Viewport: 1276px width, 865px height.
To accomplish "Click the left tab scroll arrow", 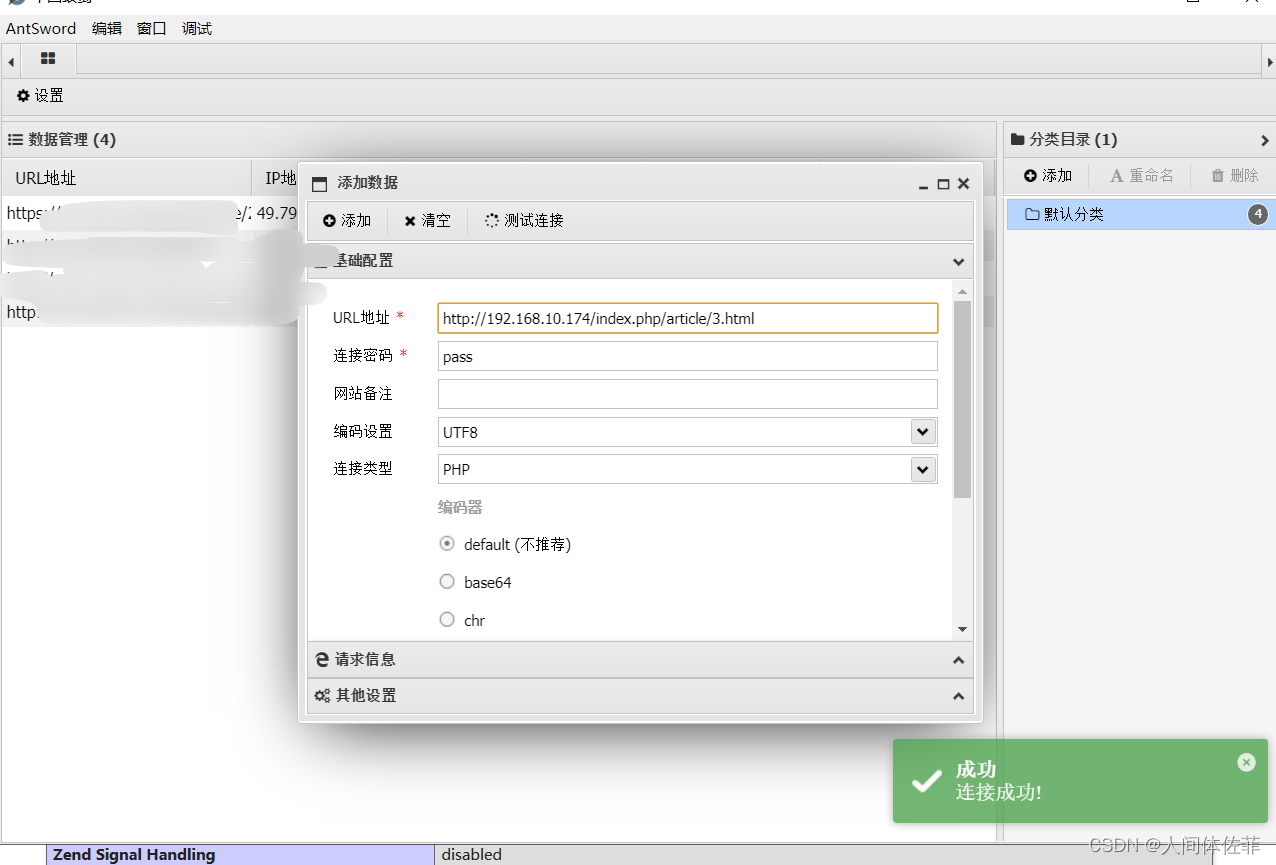I will 10,61.
